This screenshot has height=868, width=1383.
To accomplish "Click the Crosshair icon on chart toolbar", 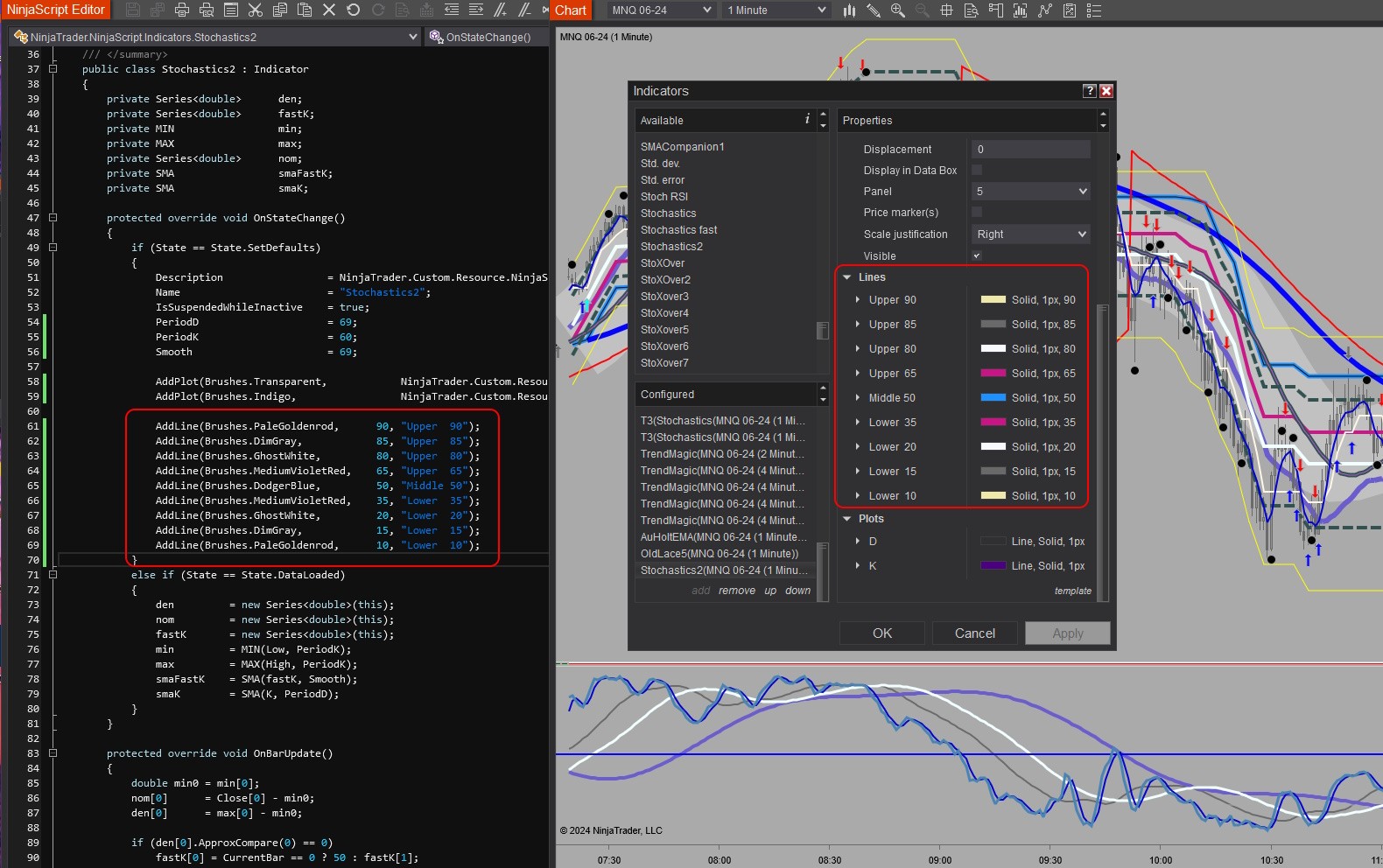I will 946,10.
